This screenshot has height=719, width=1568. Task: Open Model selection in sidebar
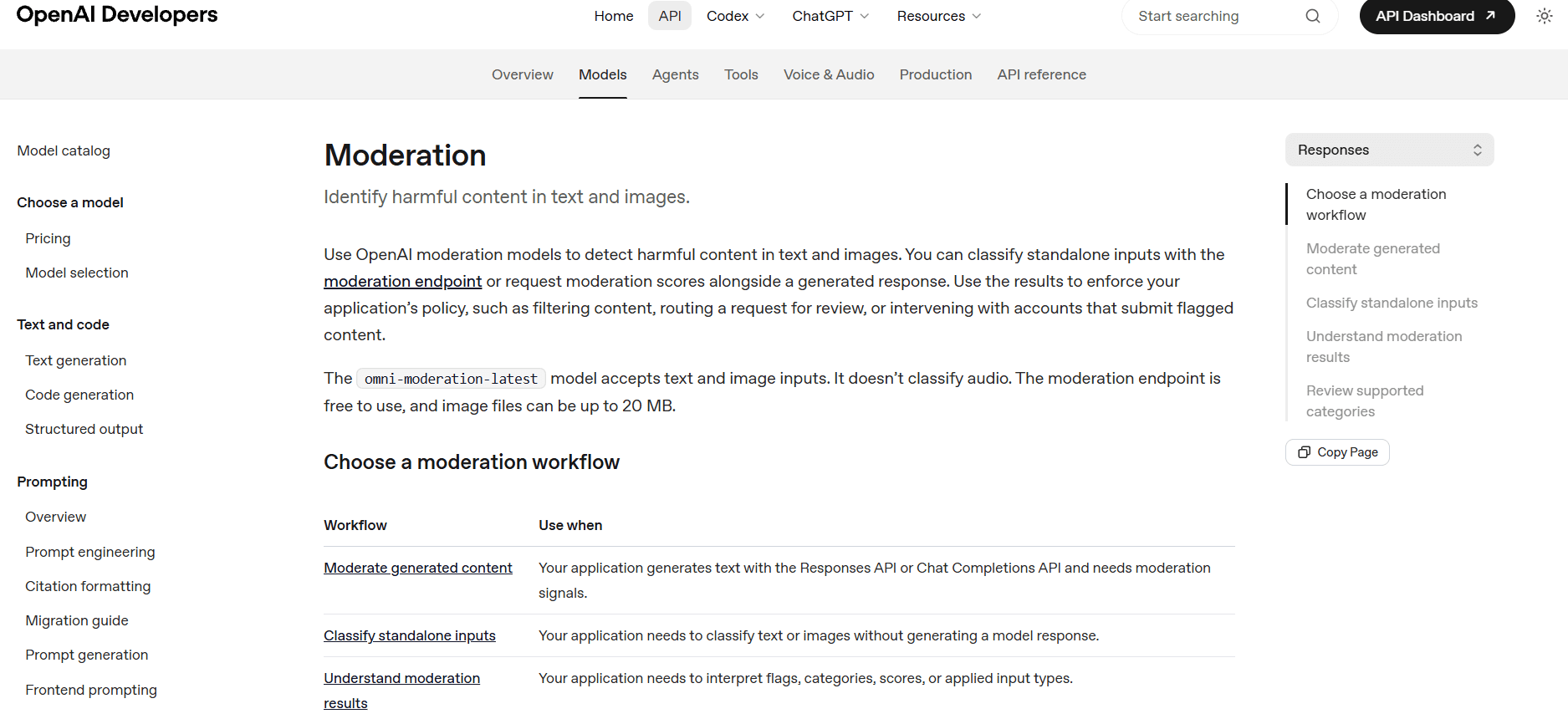pos(77,273)
